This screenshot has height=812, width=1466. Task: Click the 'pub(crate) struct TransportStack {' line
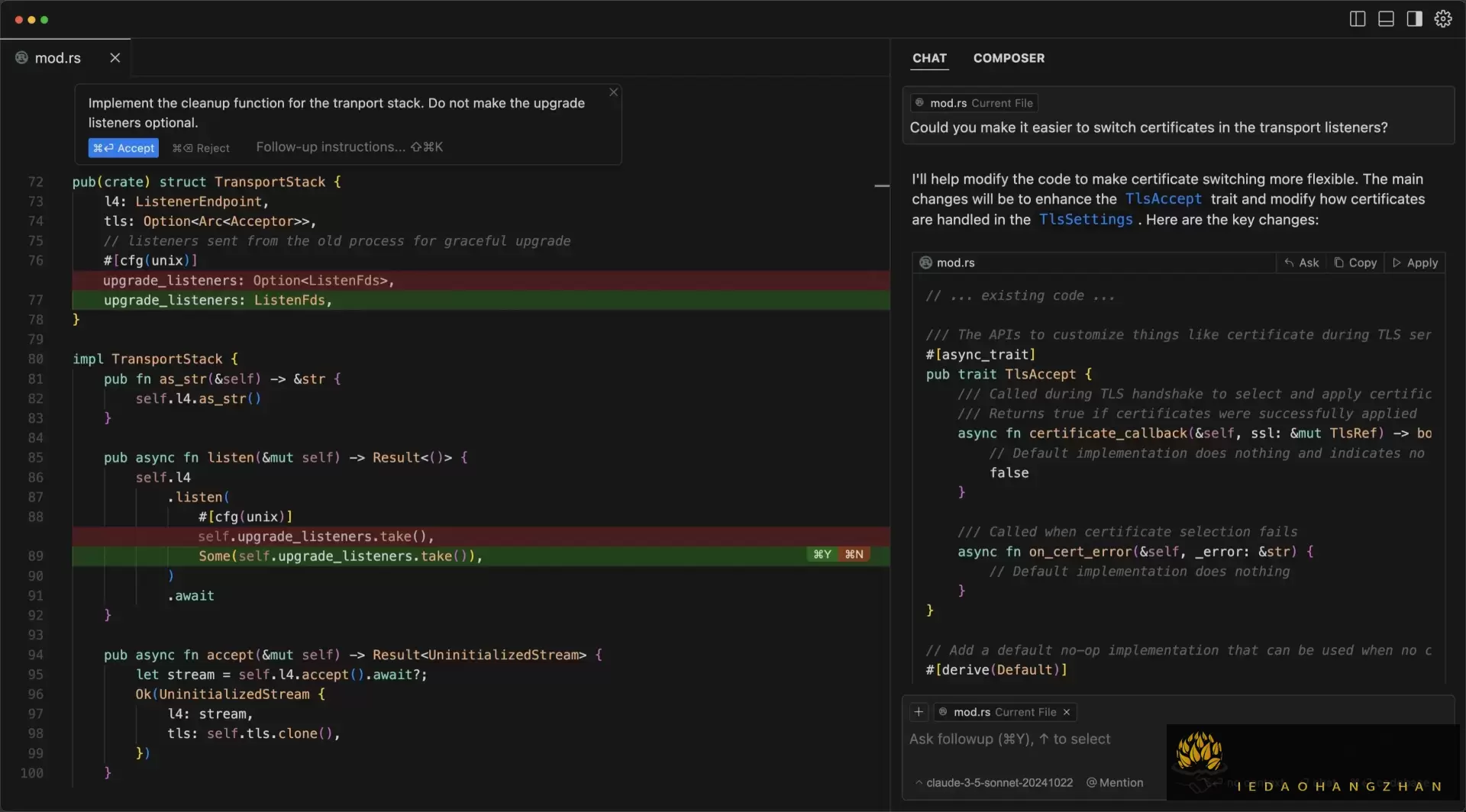[x=206, y=182]
